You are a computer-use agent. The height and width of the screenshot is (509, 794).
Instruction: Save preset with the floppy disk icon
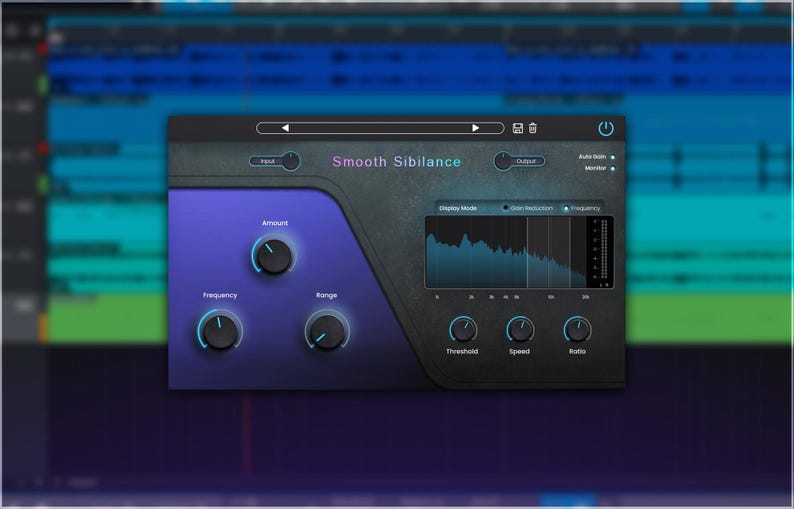pyautogui.click(x=518, y=128)
